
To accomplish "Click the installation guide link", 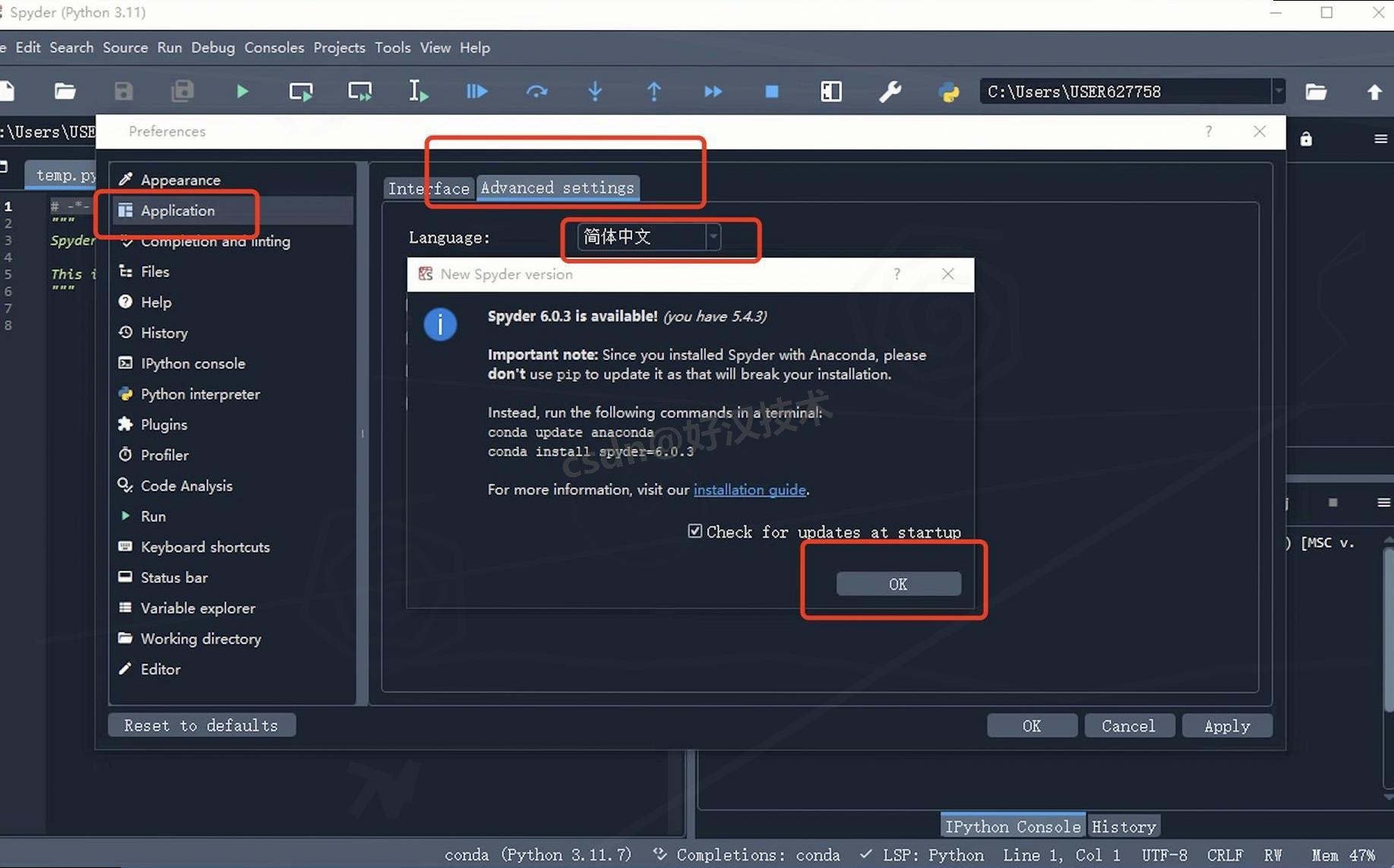I will pyautogui.click(x=749, y=489).
